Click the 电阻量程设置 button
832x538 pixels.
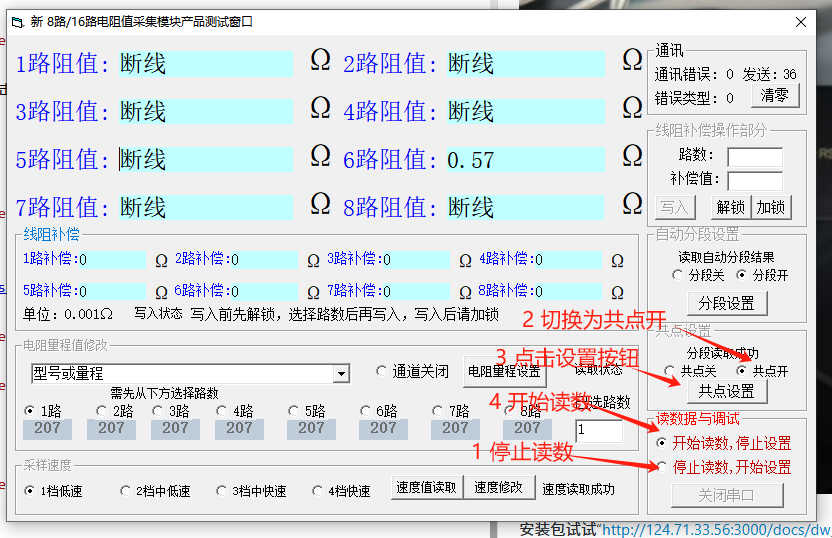[504, 371]
